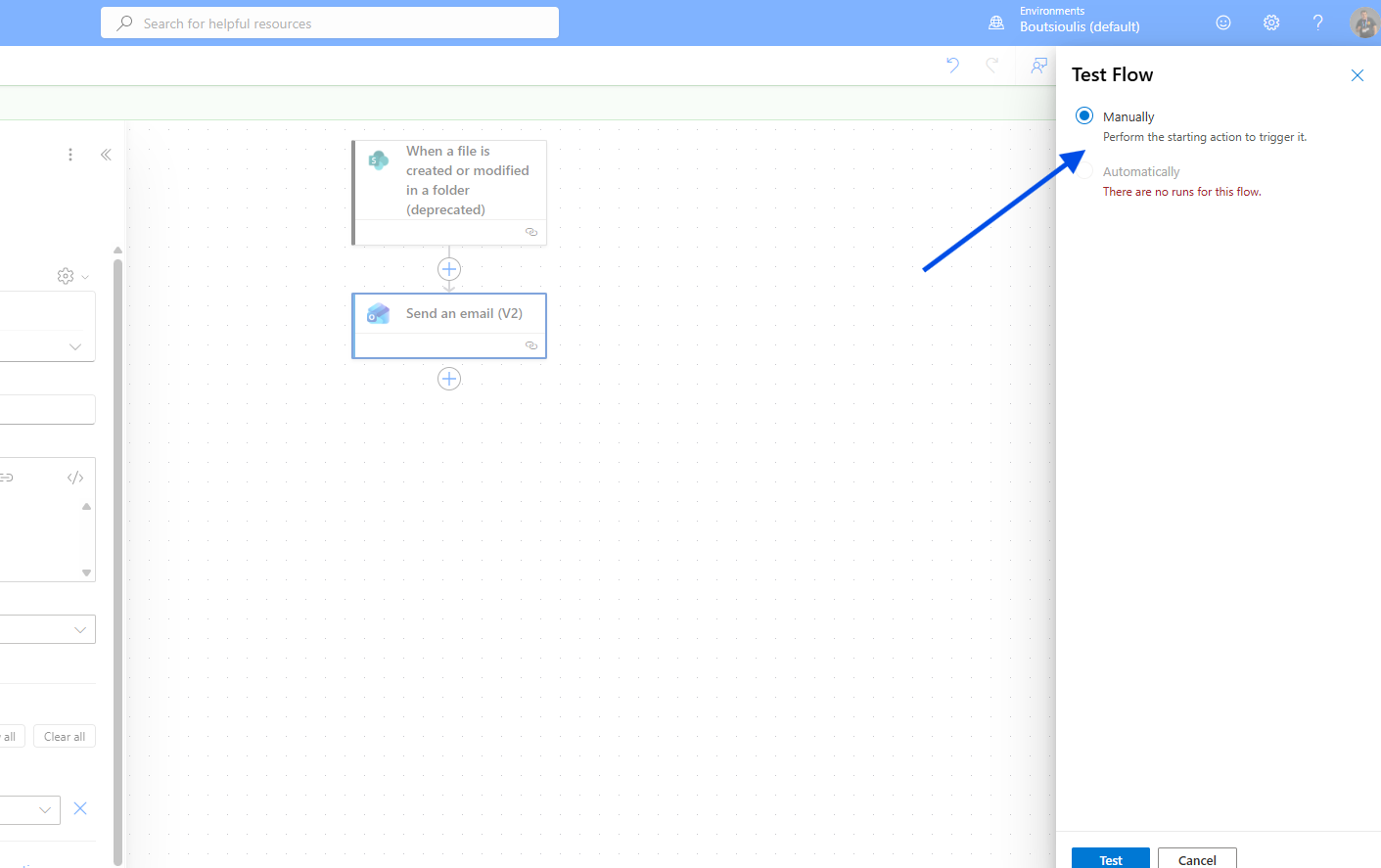The height and width of the screenshot is (868, 1381).
Task: Collapse the left panel with double chevron
Action: click(x=106, y=155)
